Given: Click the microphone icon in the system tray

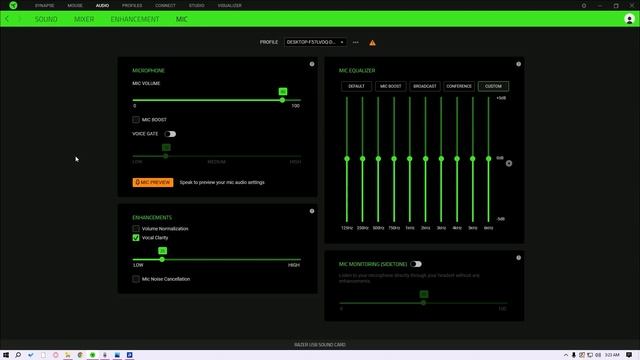Looking at the screenshot, I should tap(573, 355).
